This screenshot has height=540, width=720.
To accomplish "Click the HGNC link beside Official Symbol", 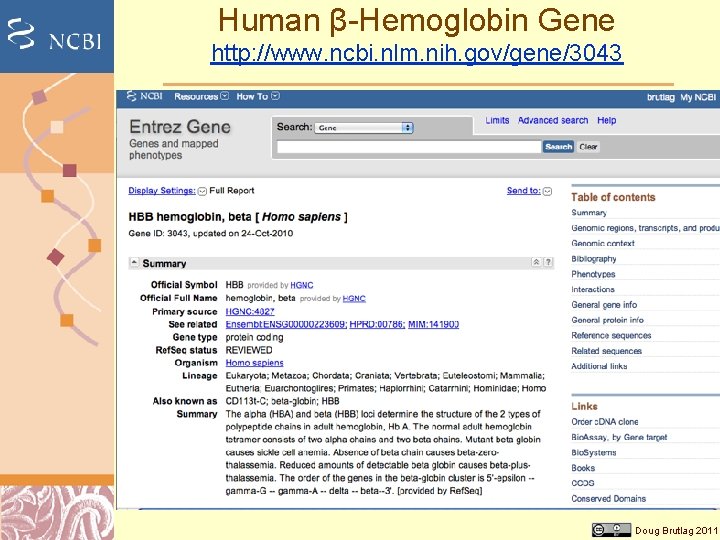I will coord(302,285).
